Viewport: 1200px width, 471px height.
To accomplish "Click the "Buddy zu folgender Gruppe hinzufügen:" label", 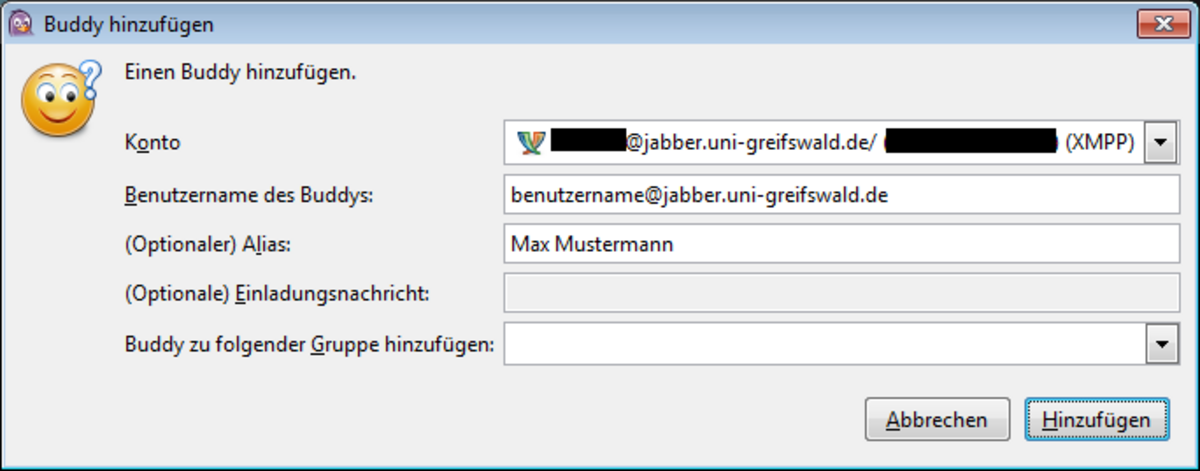I will pyautogui.click(x=310, y=345).
